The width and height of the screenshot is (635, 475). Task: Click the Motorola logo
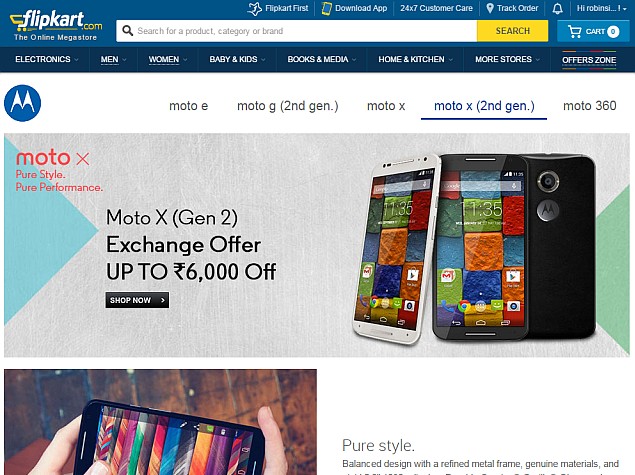pyautogui.click(x=23, y=103)
